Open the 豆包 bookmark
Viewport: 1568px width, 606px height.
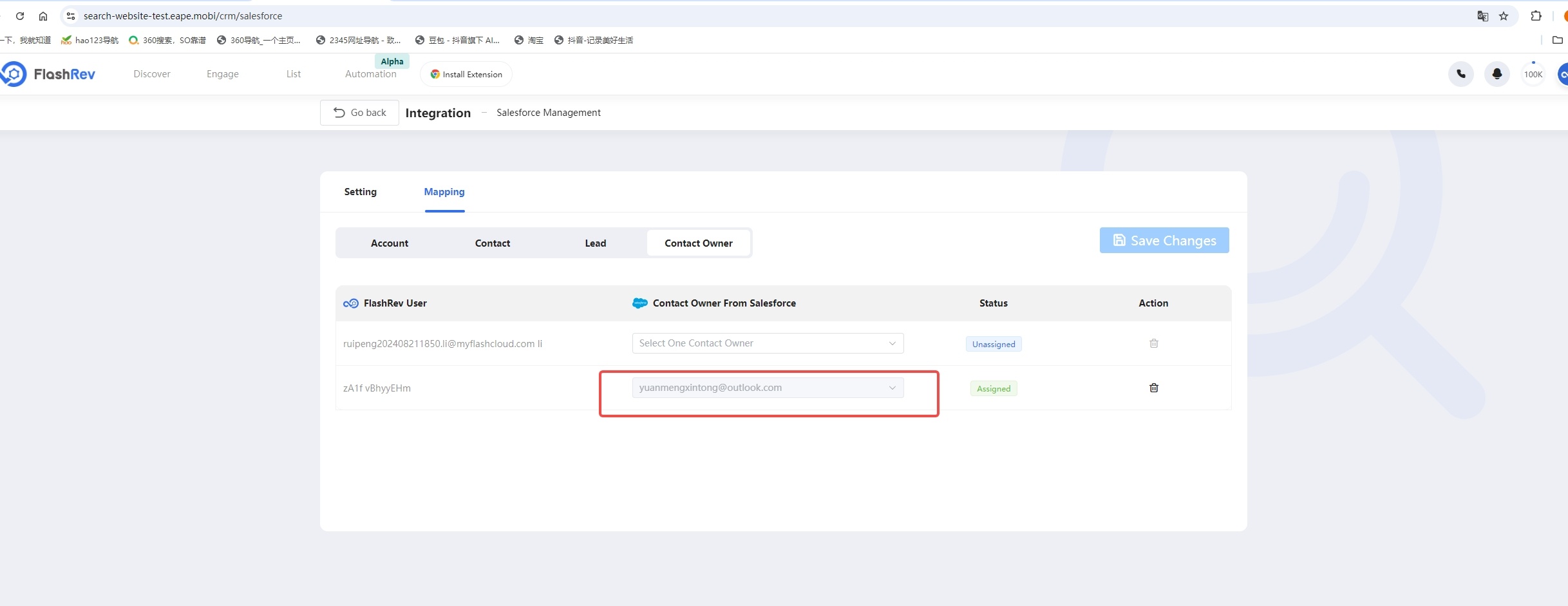point(457,40)
